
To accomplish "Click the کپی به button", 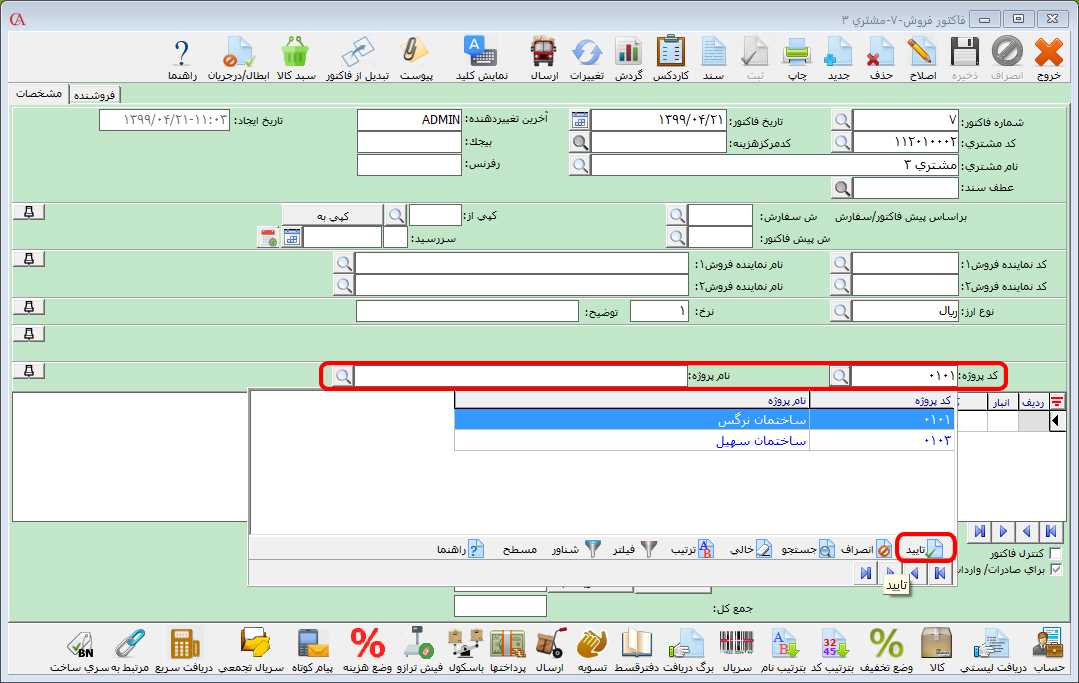I will [x=331, y=215].
